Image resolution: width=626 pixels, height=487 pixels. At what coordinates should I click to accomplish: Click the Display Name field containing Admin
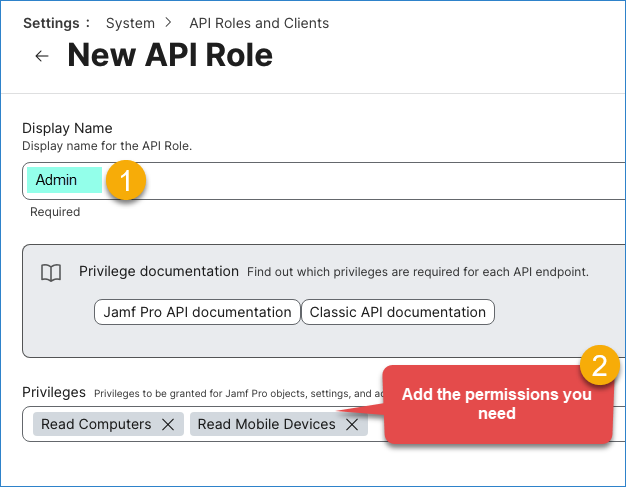click(350, 181)
